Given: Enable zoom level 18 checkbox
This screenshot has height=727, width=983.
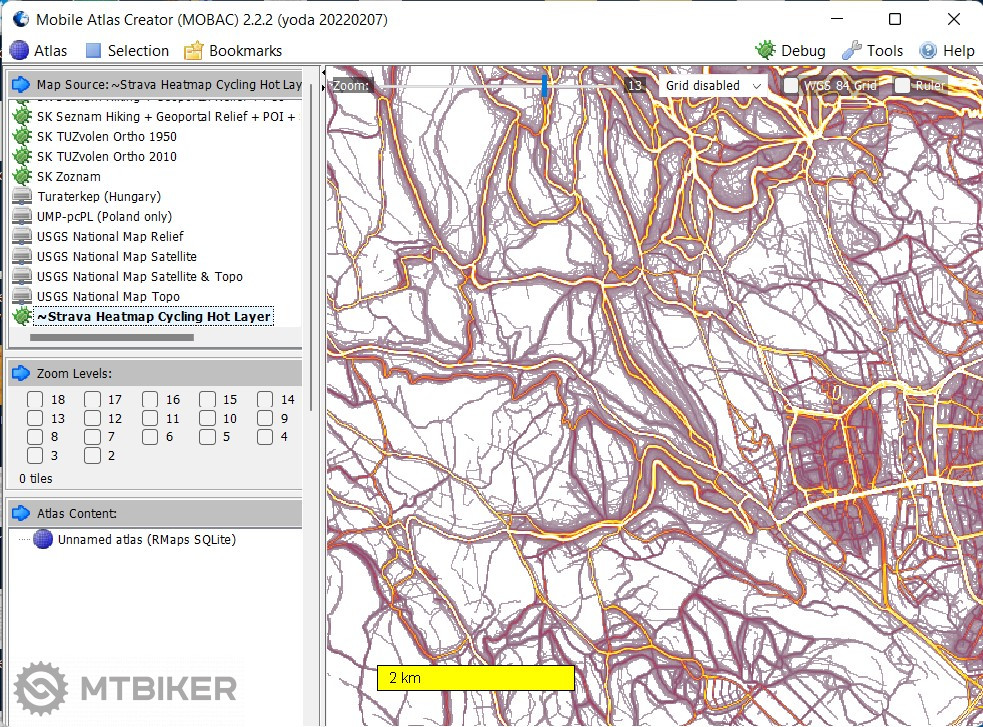Looking at the screenshot, I should coord(35,400).
